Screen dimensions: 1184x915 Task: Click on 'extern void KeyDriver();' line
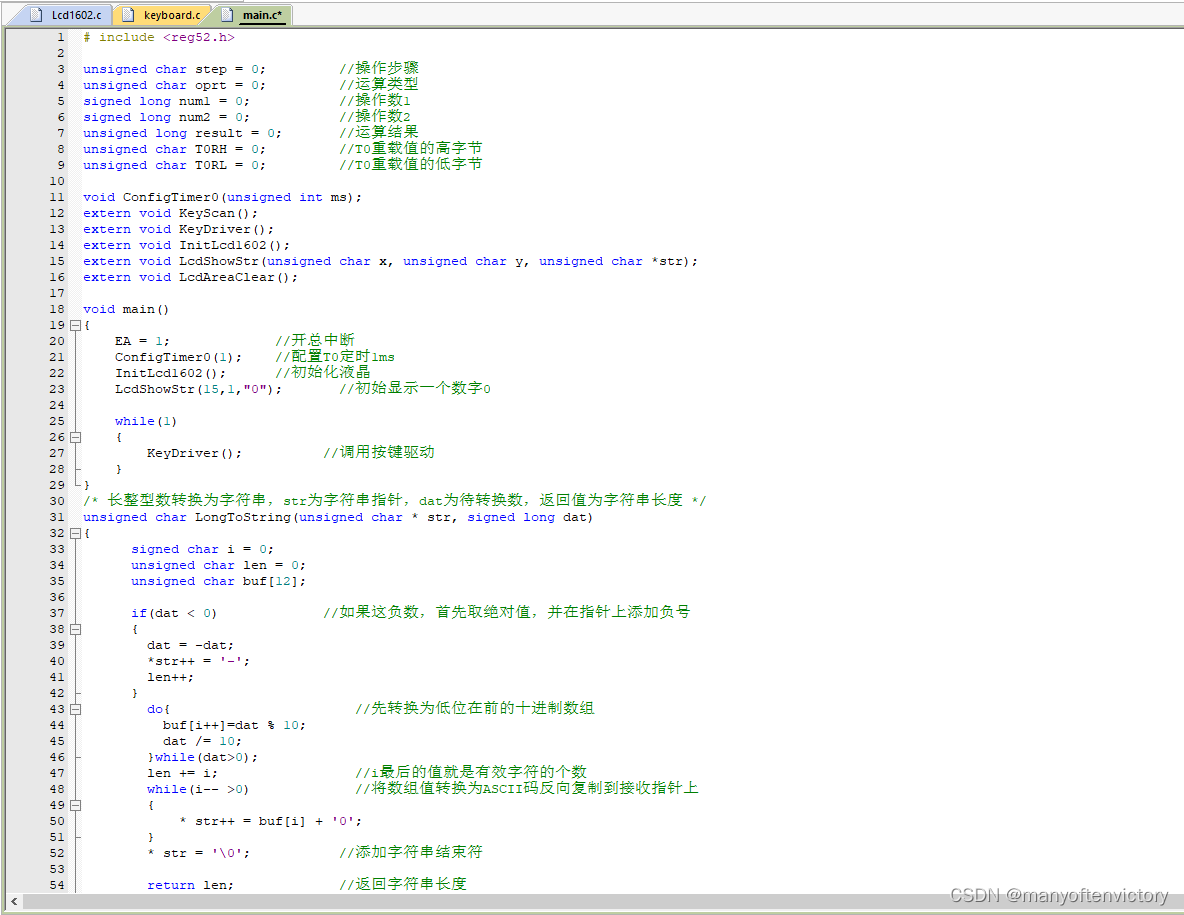tap(178, 230)
